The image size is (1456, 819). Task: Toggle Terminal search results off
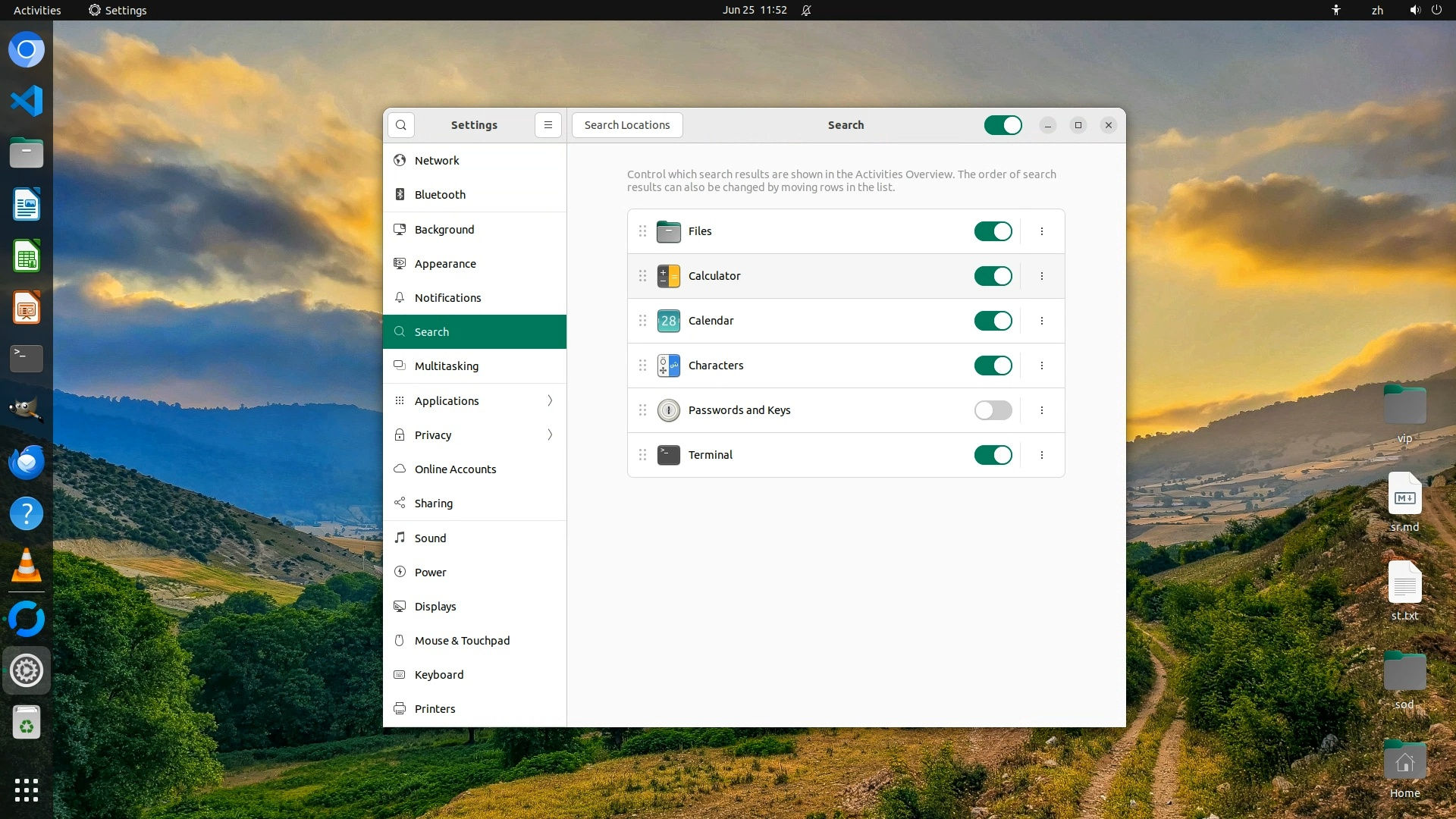(993, 455)
